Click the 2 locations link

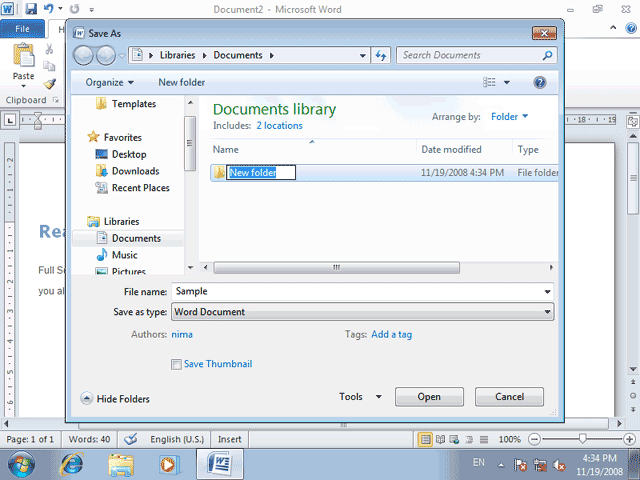pyautogui.click(x=280, y=126)
